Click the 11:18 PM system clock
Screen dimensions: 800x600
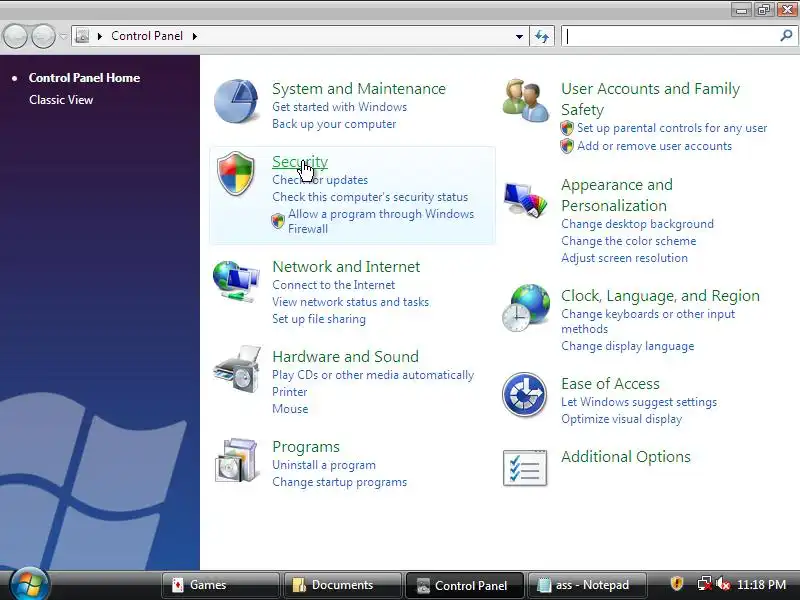click(x=761, y=584)
